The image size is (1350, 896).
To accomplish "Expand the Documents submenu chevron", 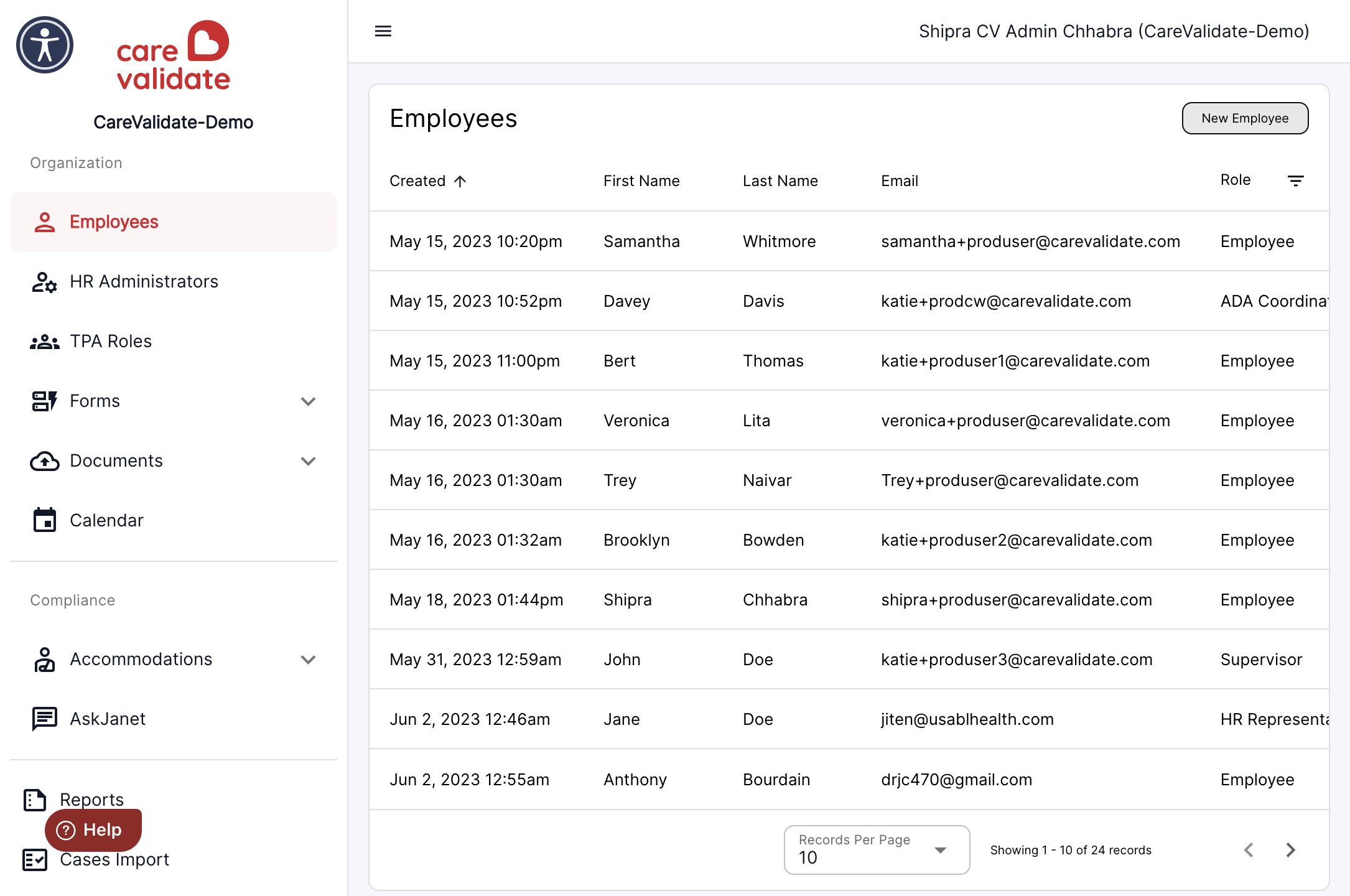I will coord(309,461).
